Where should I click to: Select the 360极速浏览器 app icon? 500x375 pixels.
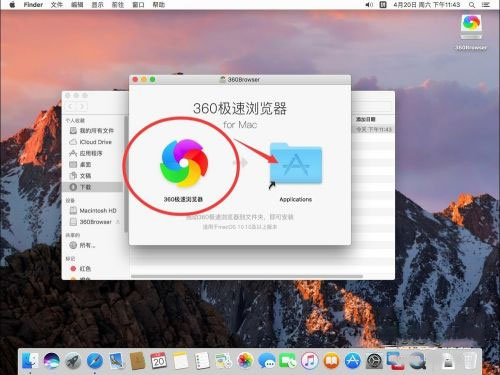(x=184, y=163)
